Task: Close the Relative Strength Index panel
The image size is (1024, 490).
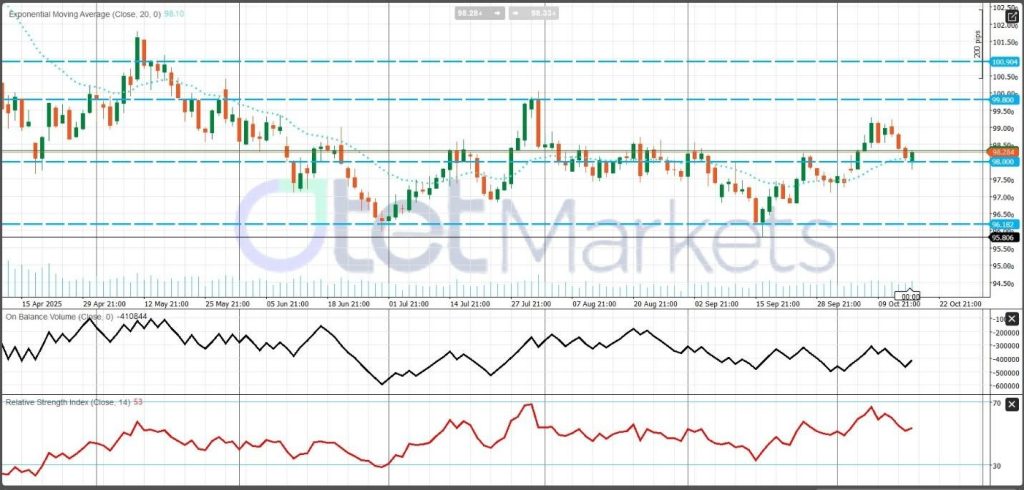Action: coord(1012,401)
